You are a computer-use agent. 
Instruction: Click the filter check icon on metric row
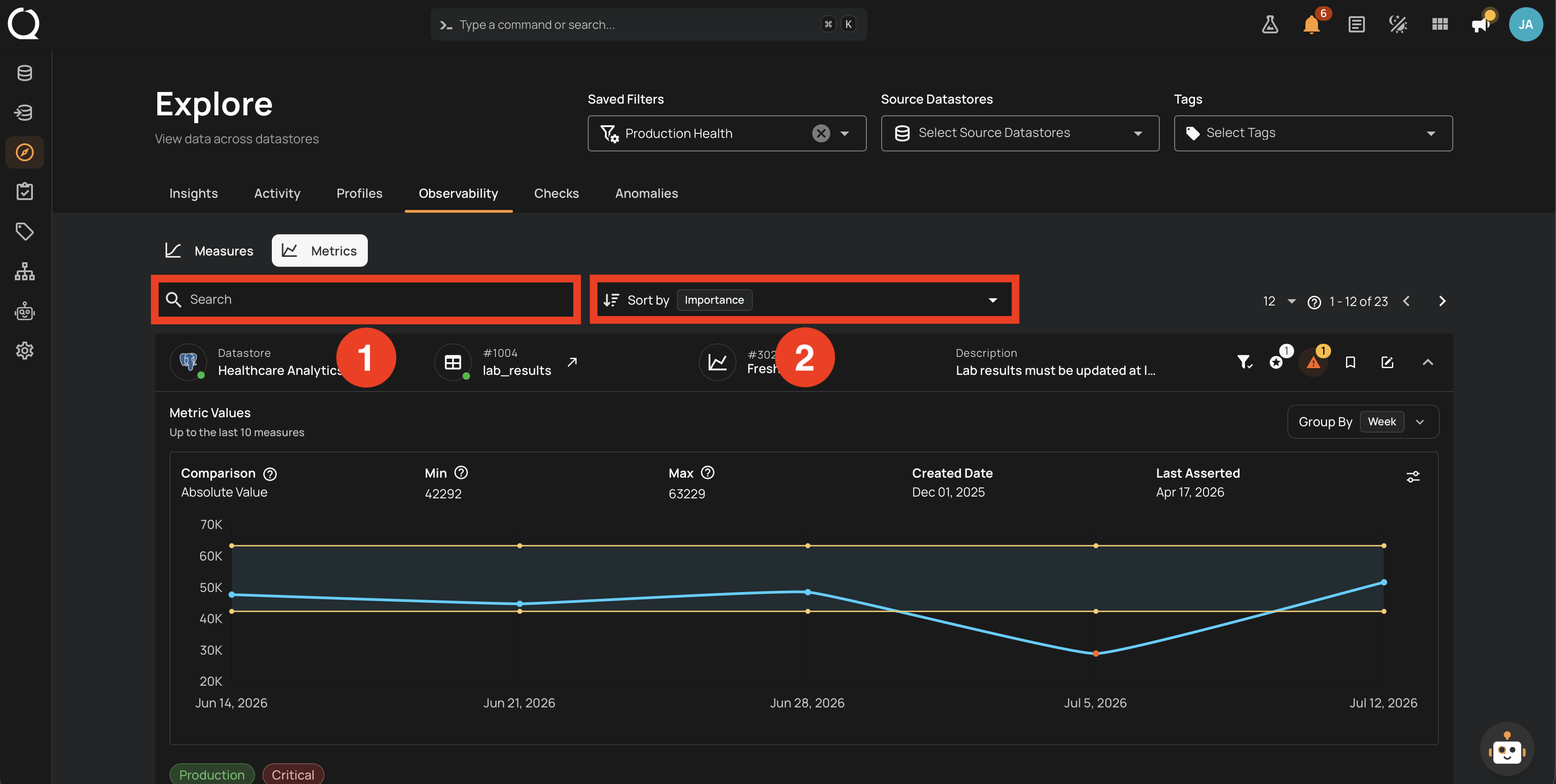coord(1245,362)
